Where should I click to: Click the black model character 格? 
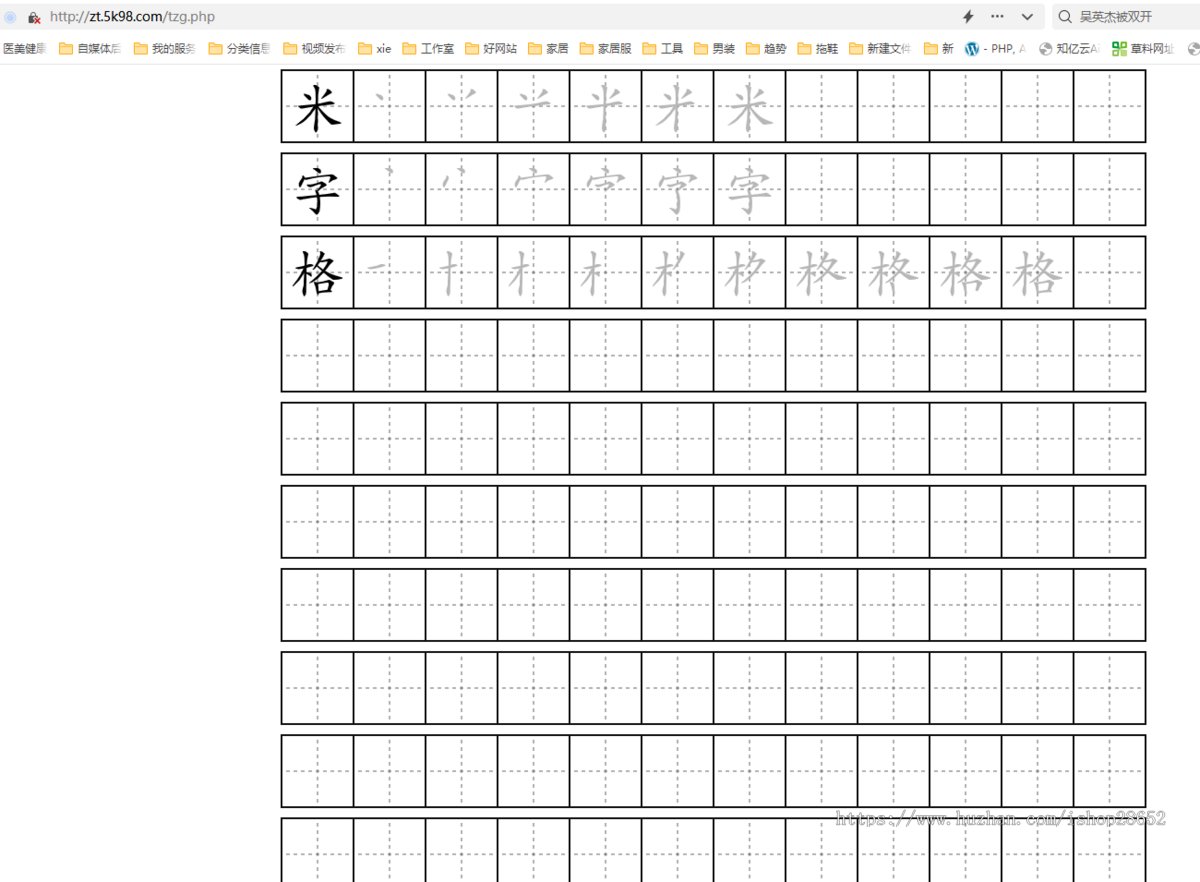click(x=318, y=273)
